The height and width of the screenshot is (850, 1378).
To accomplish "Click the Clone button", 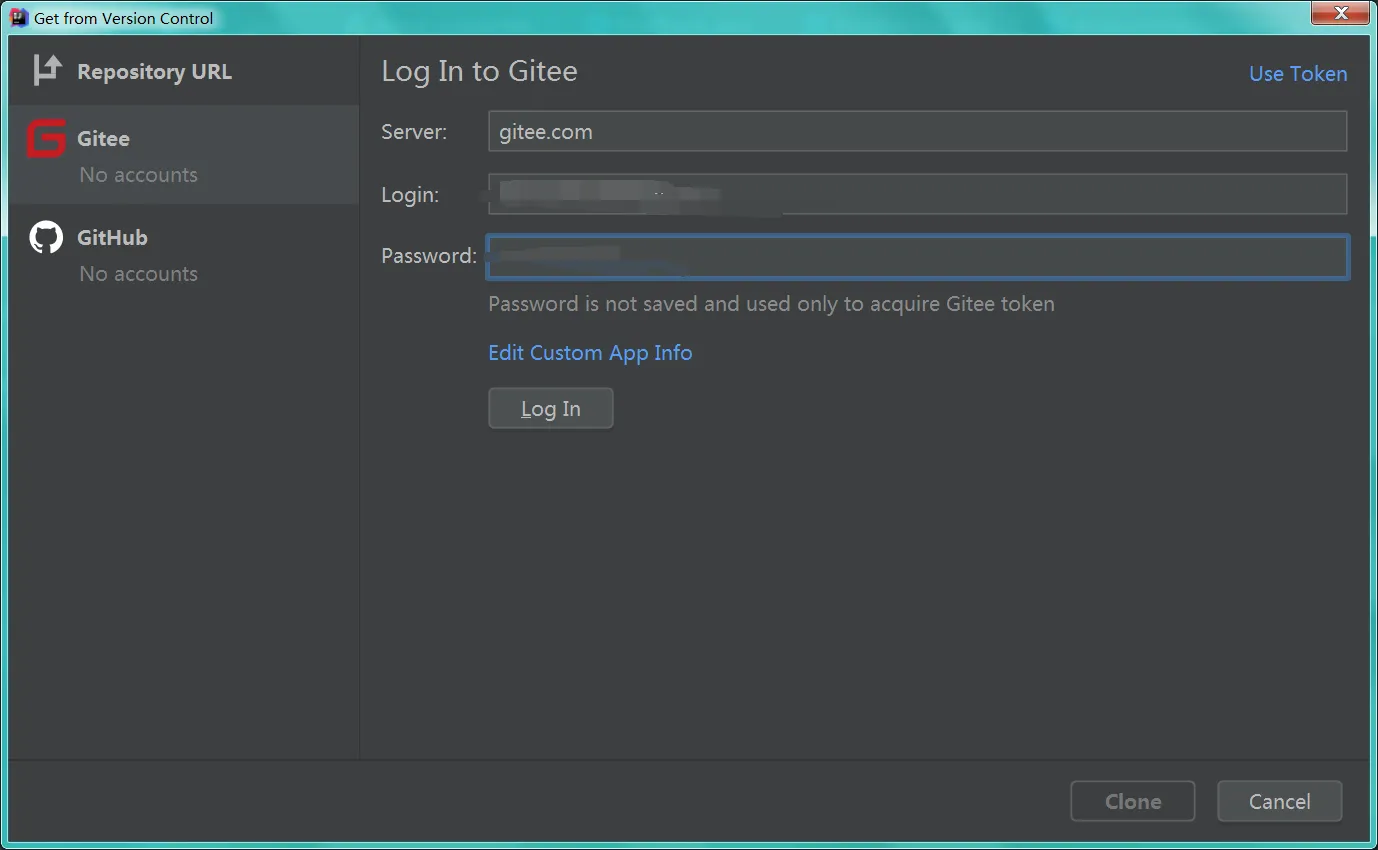I will [x=1133, y=801].
